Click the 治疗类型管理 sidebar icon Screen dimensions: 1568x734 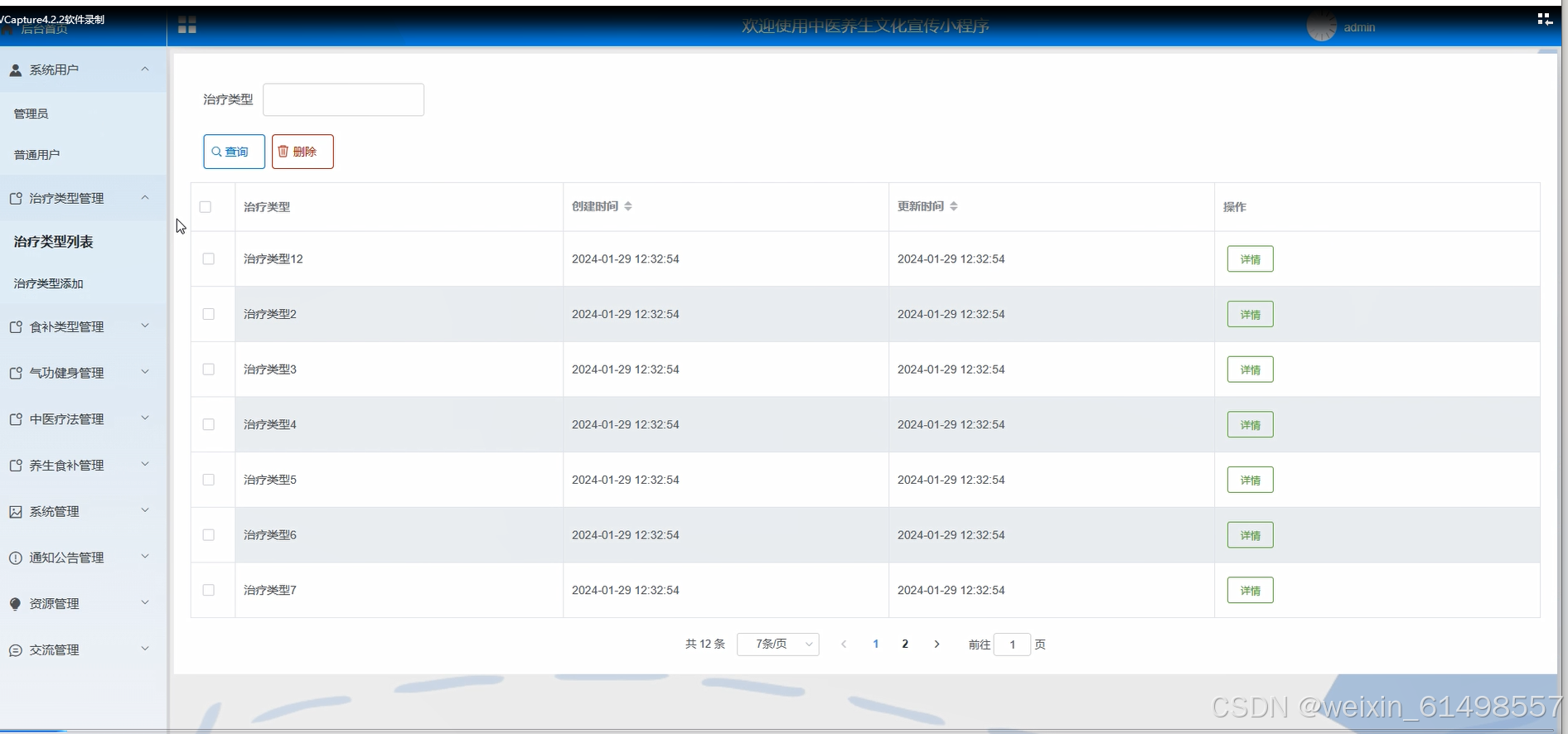click(x=16, y=199)
